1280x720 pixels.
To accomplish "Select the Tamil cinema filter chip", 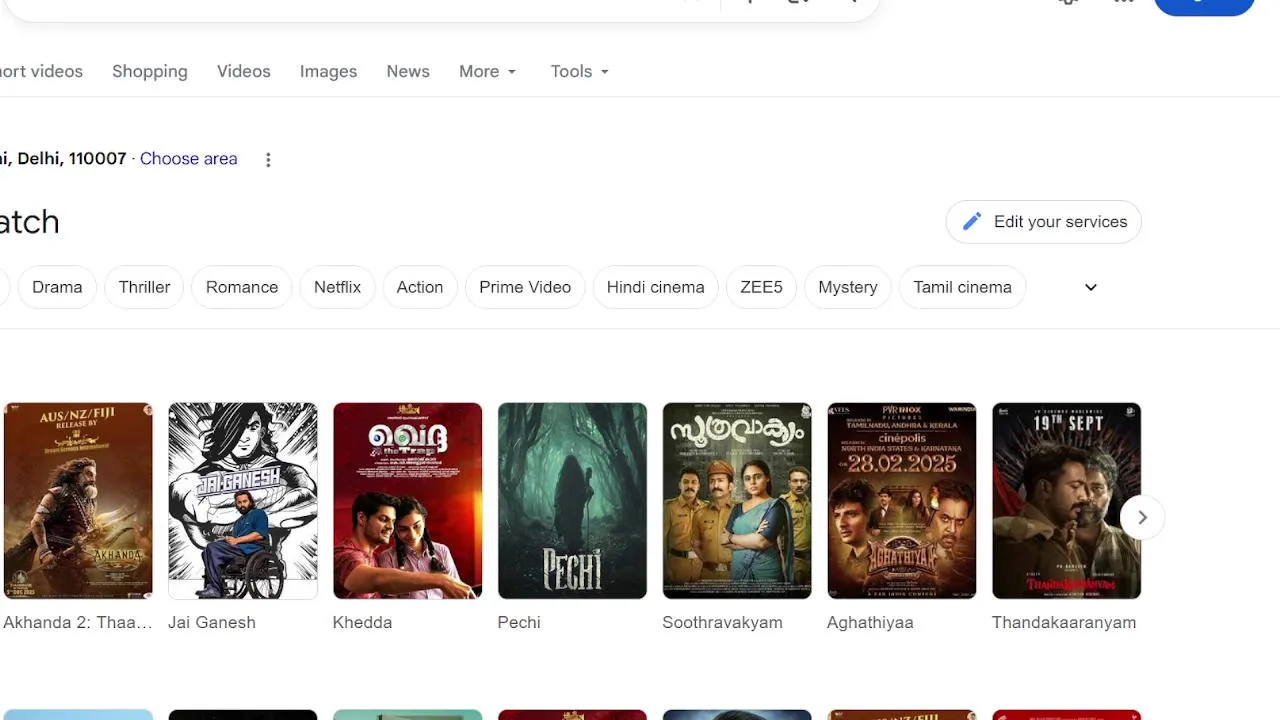I will 962,287.
